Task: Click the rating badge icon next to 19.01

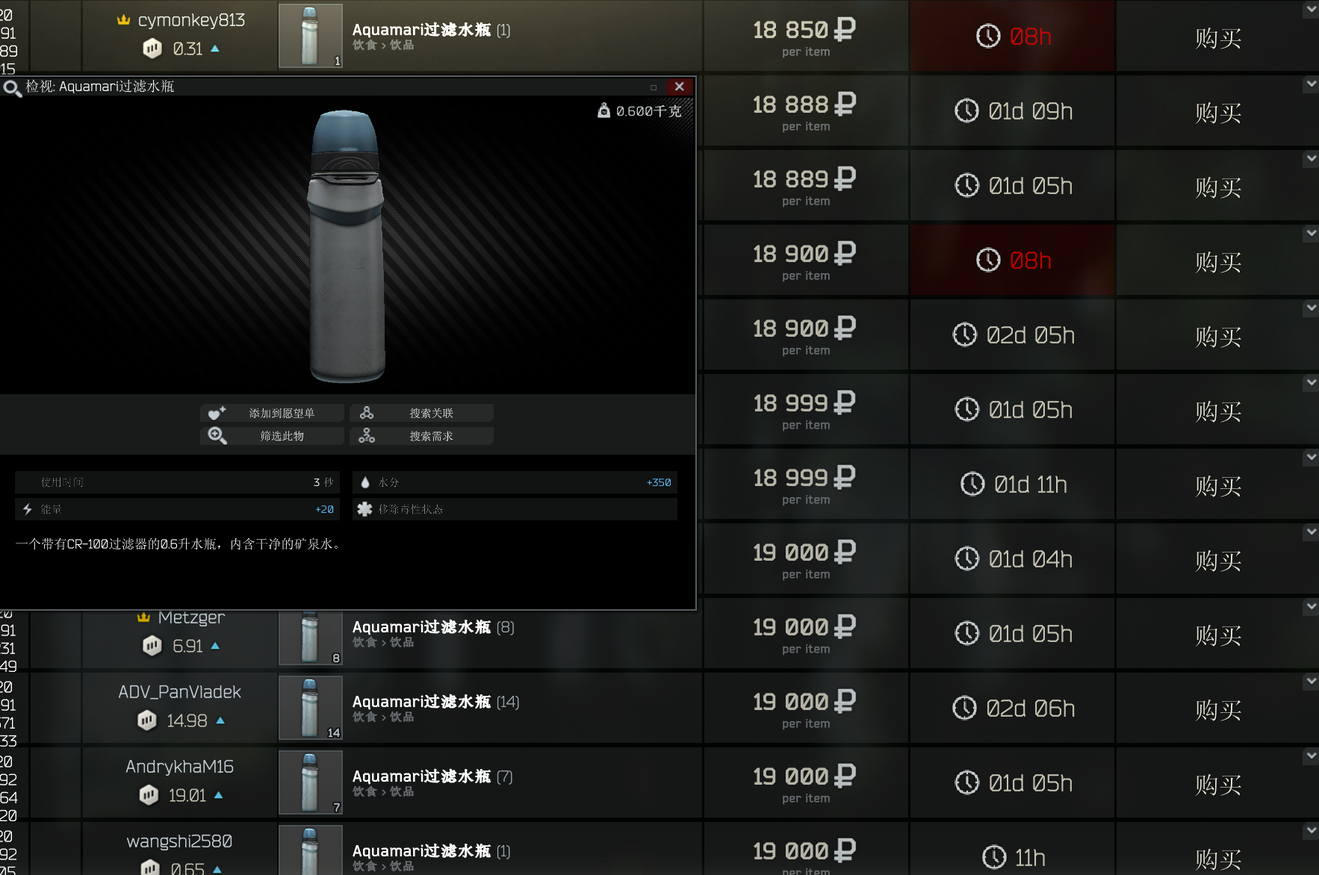Action: coord(149,795)
